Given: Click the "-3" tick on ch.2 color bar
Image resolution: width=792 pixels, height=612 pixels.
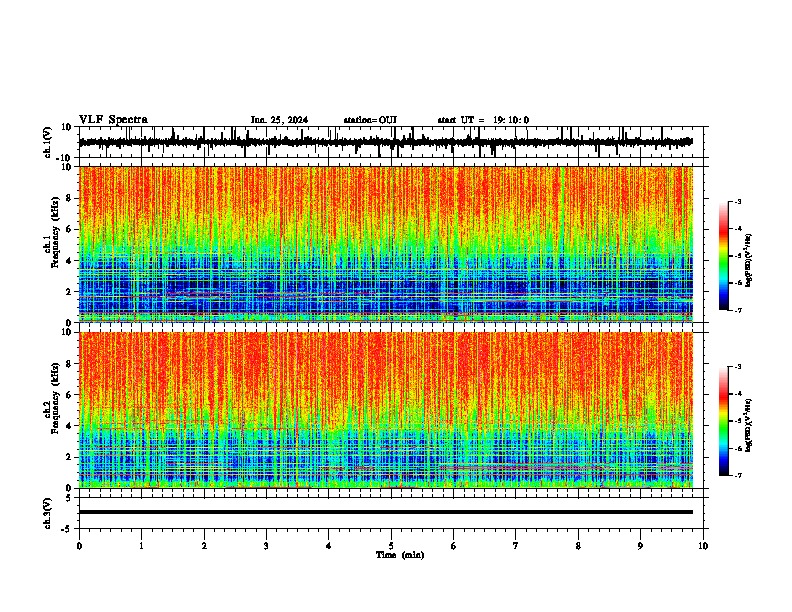Looking at the screenshot, I should coord(737,367).
